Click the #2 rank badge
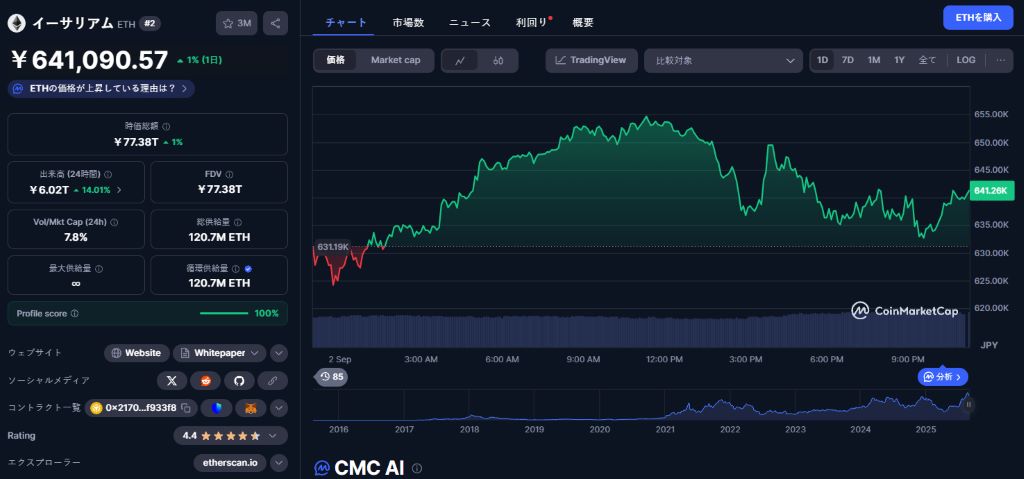The height and width of the screenshot is (479, 1024). coord(150,24)
